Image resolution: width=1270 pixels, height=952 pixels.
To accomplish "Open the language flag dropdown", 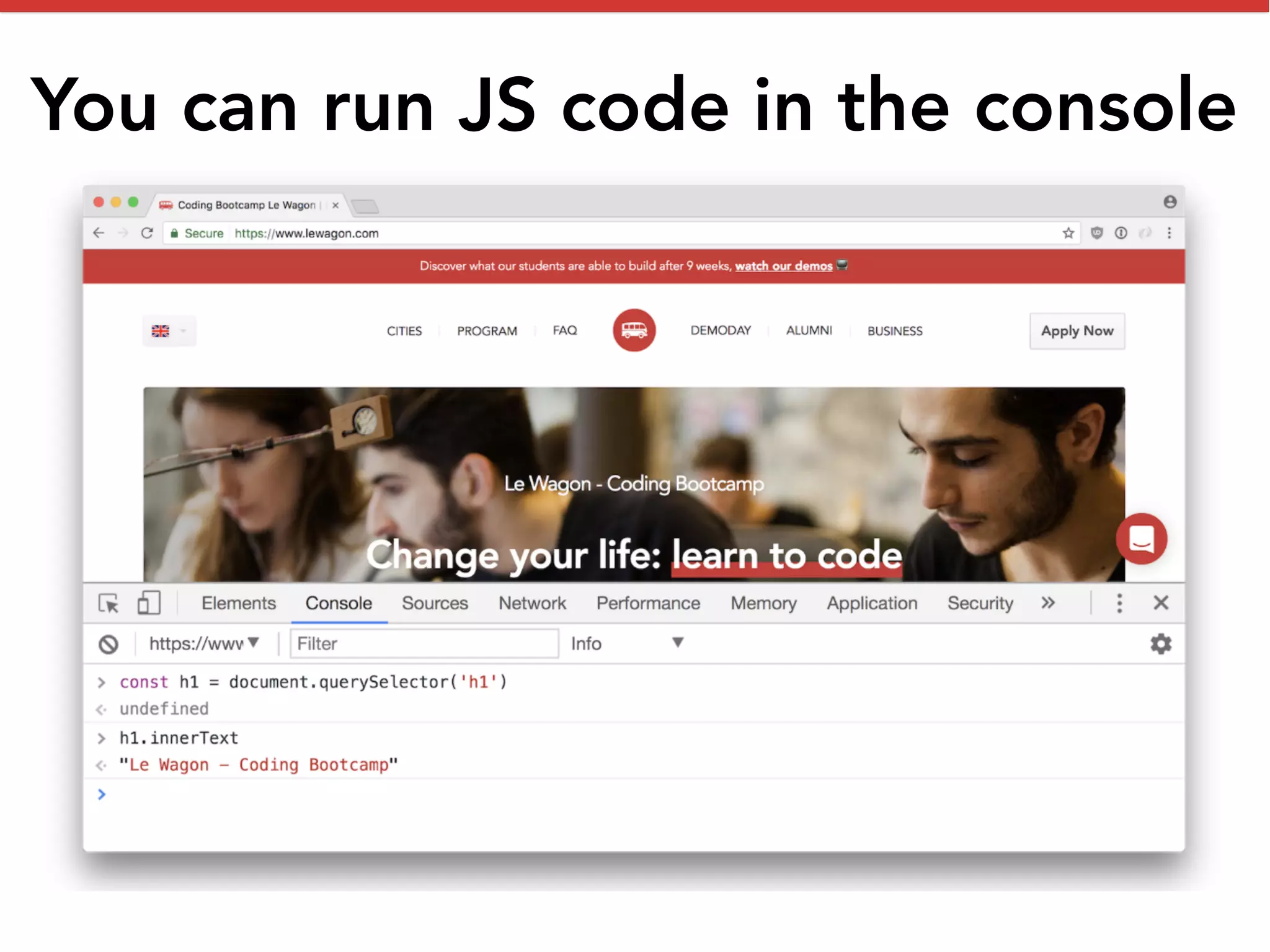I will coord(169,331).
